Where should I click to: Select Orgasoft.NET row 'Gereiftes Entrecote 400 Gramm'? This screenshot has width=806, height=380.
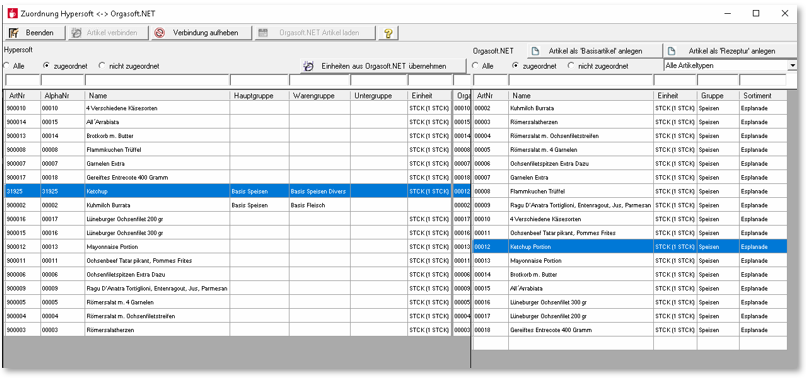(x=630, y=330)
